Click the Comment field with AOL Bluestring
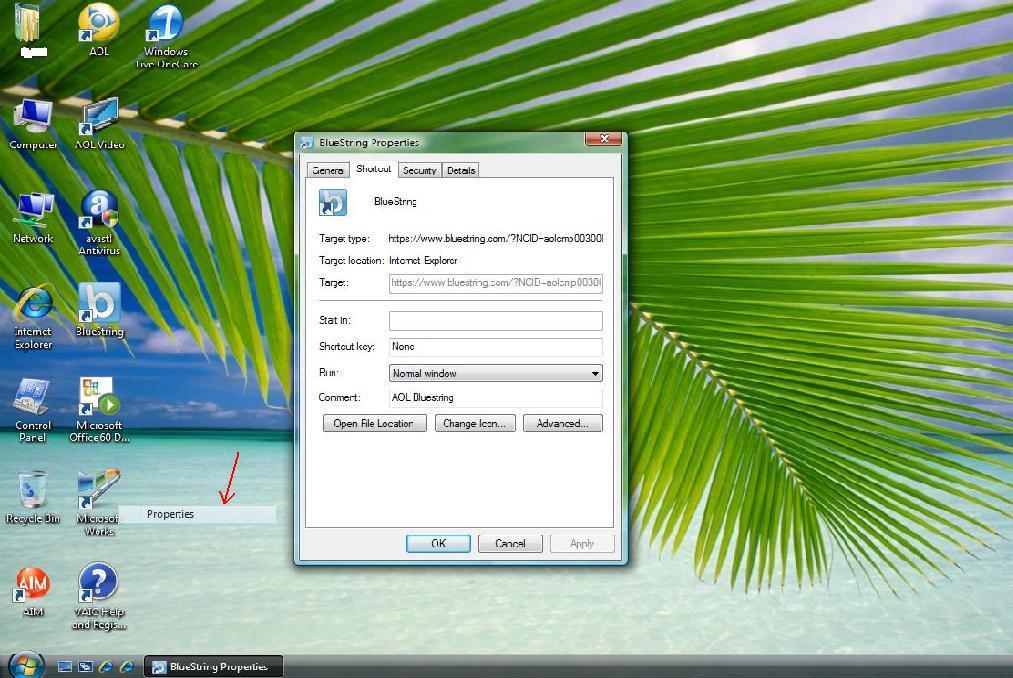Image resolution: width=1013 pixels, height=678 pixels. click(496, 397)
